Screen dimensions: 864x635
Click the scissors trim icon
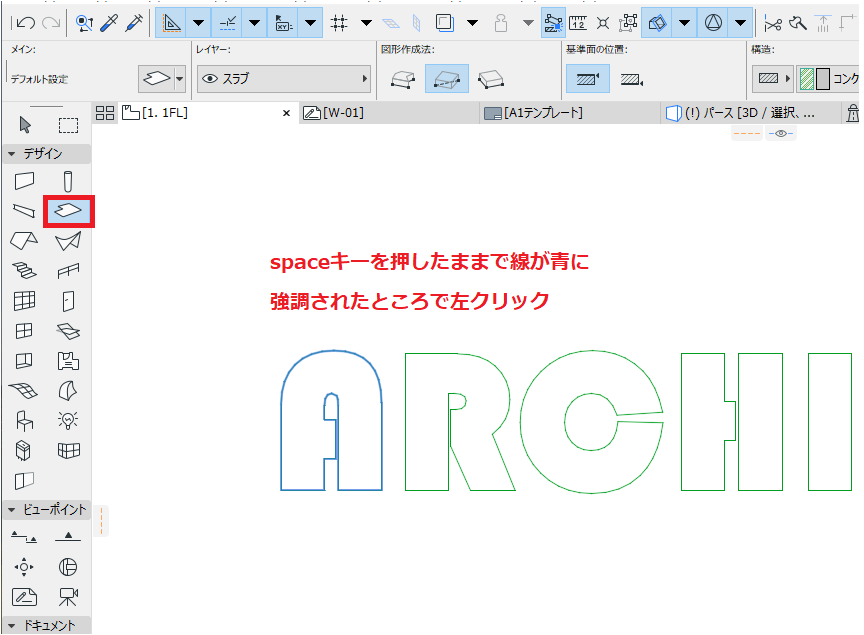click(x=773, y=23)
